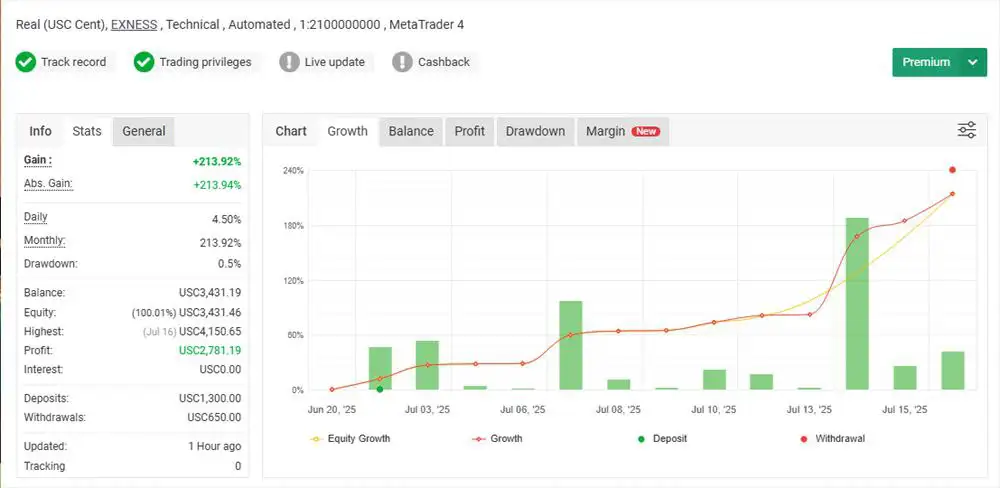The width and height of the screenshot is (1000, 488).
Task: Click the green deposit marker on chart
Action: [x=379, y=389]
